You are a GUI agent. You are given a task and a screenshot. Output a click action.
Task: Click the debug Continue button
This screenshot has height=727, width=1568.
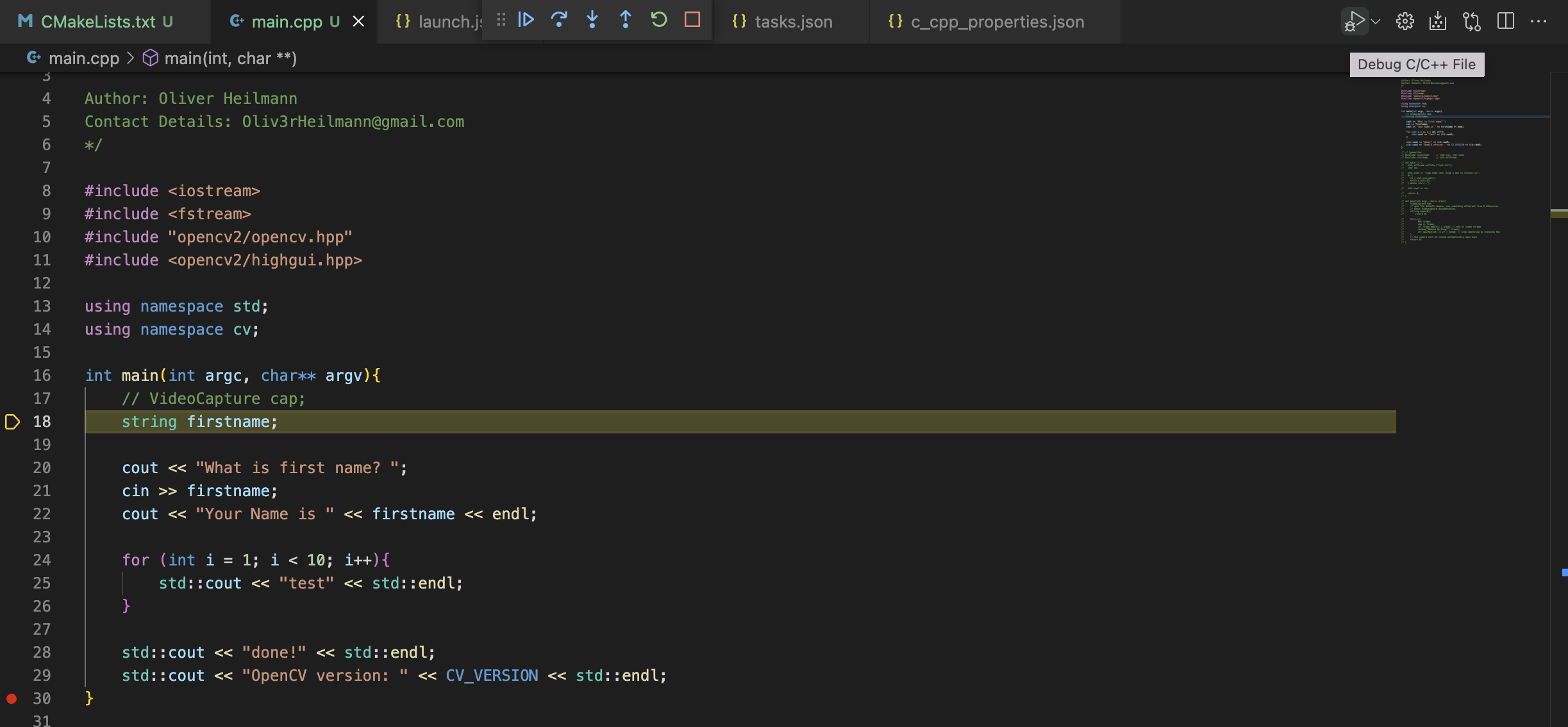(x=526, y=20)
